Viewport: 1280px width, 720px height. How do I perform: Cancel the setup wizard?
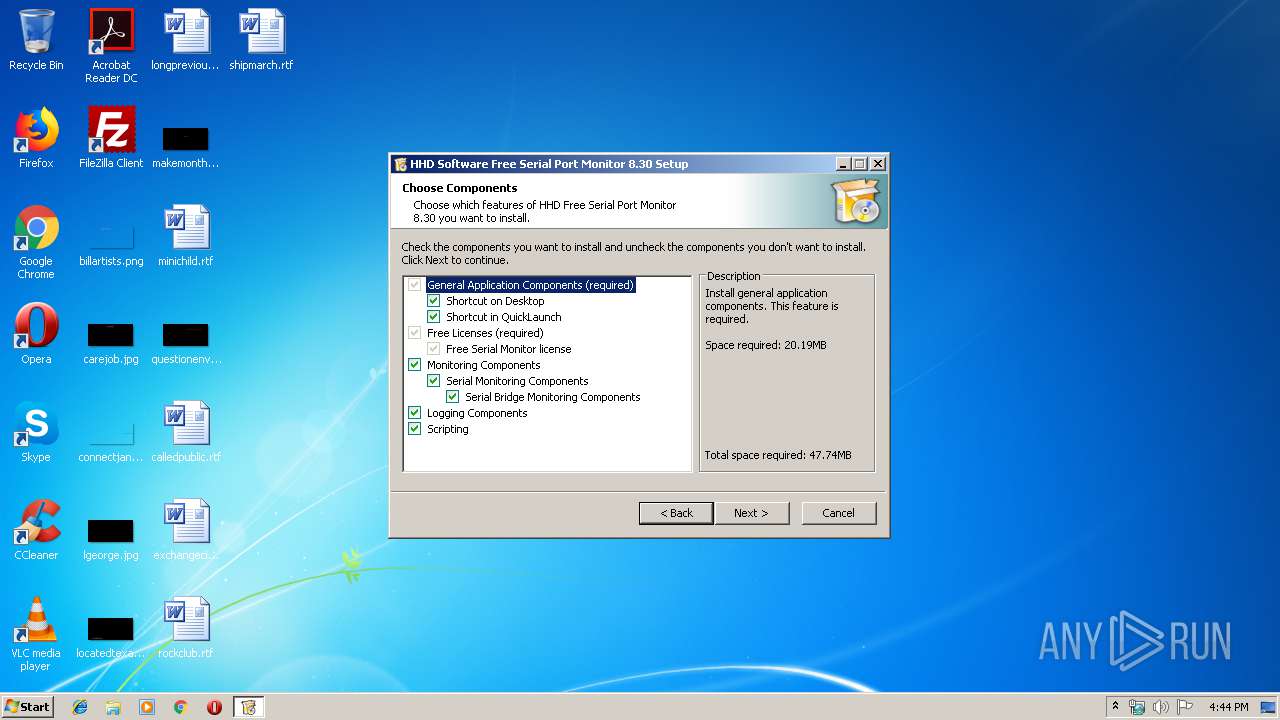(x=838, y=513)
